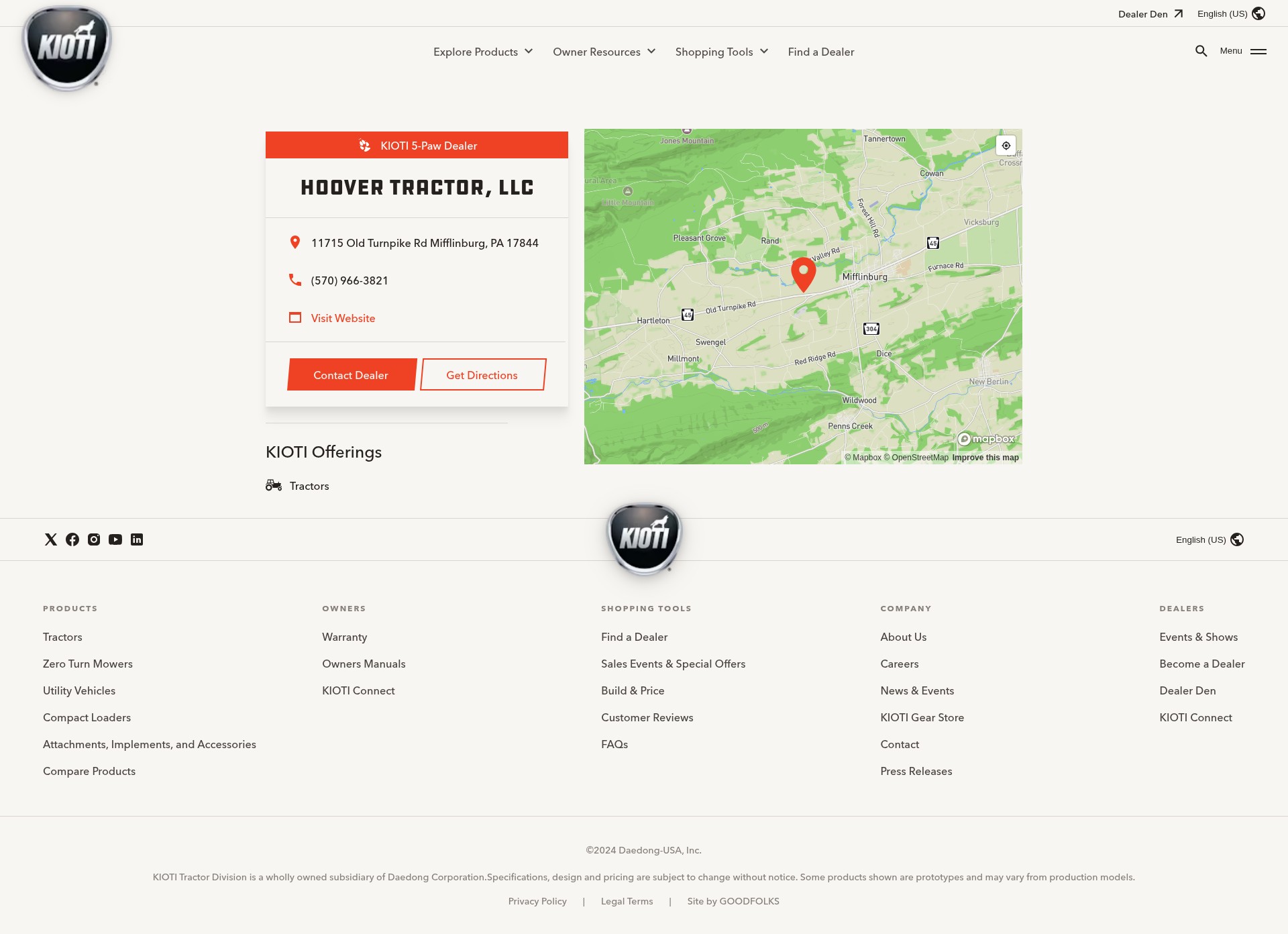Click the Route 304 shield on map

[x=871, y=329]
